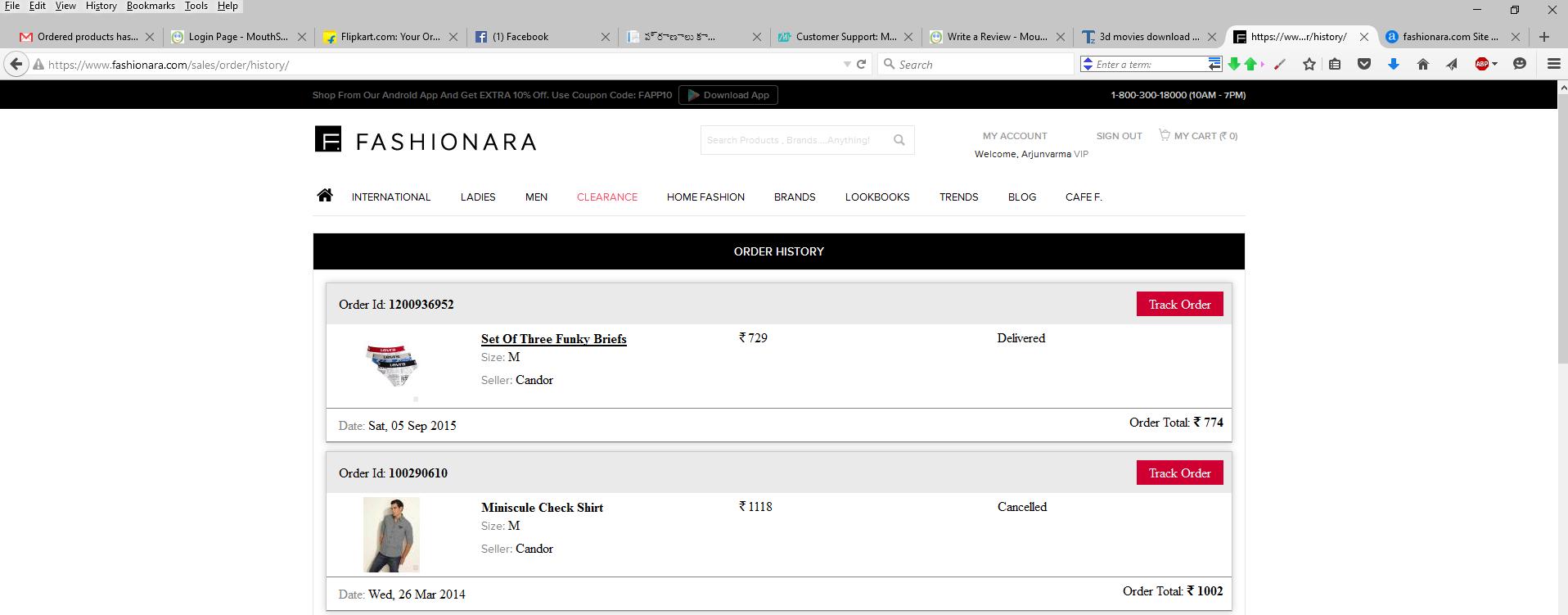Click the Fashionara site home icon
The height and width of the screenshot is (615, 1568).
[325, 196]
